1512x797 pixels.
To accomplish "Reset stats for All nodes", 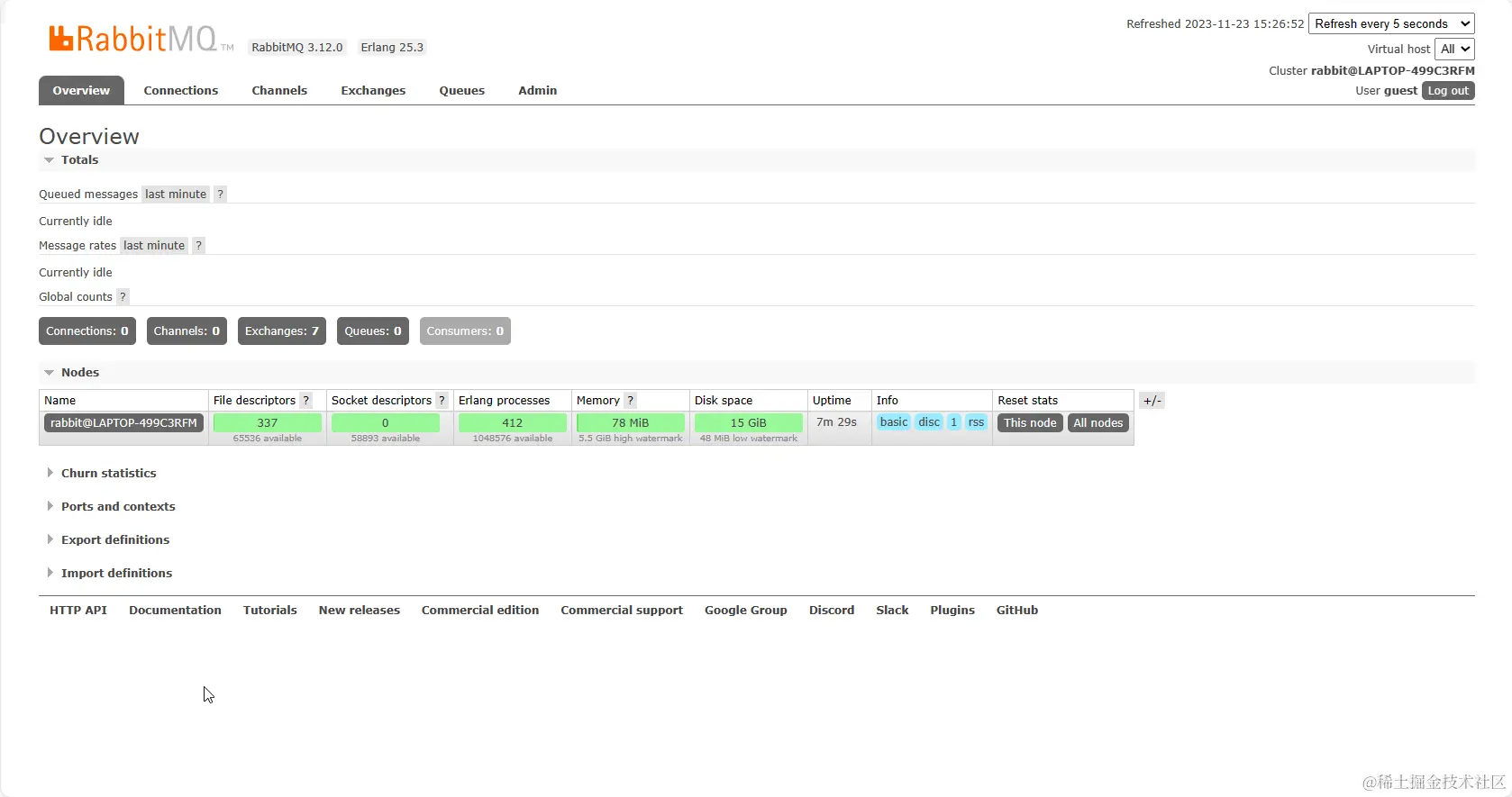I will 1098,422.
